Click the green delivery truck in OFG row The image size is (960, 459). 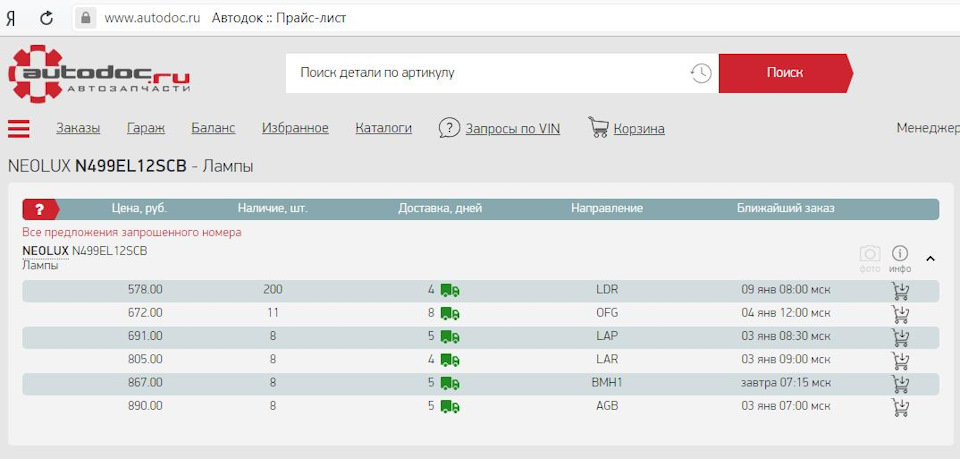click(x=450, y=313)
